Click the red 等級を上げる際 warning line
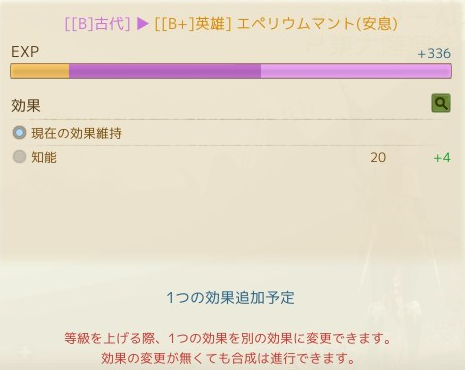This screenshot has width=465, height=370. click(x=228, y=338)
